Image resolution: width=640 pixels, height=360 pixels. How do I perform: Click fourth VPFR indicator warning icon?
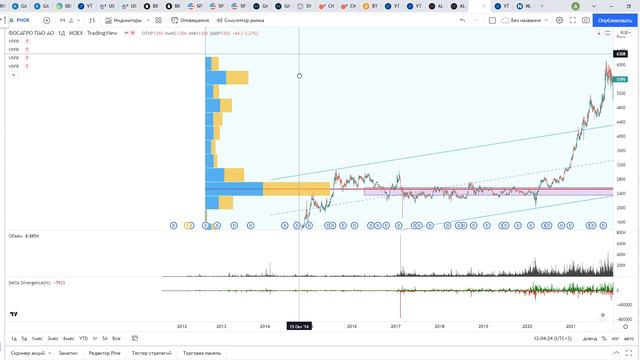tap(27, 66)
